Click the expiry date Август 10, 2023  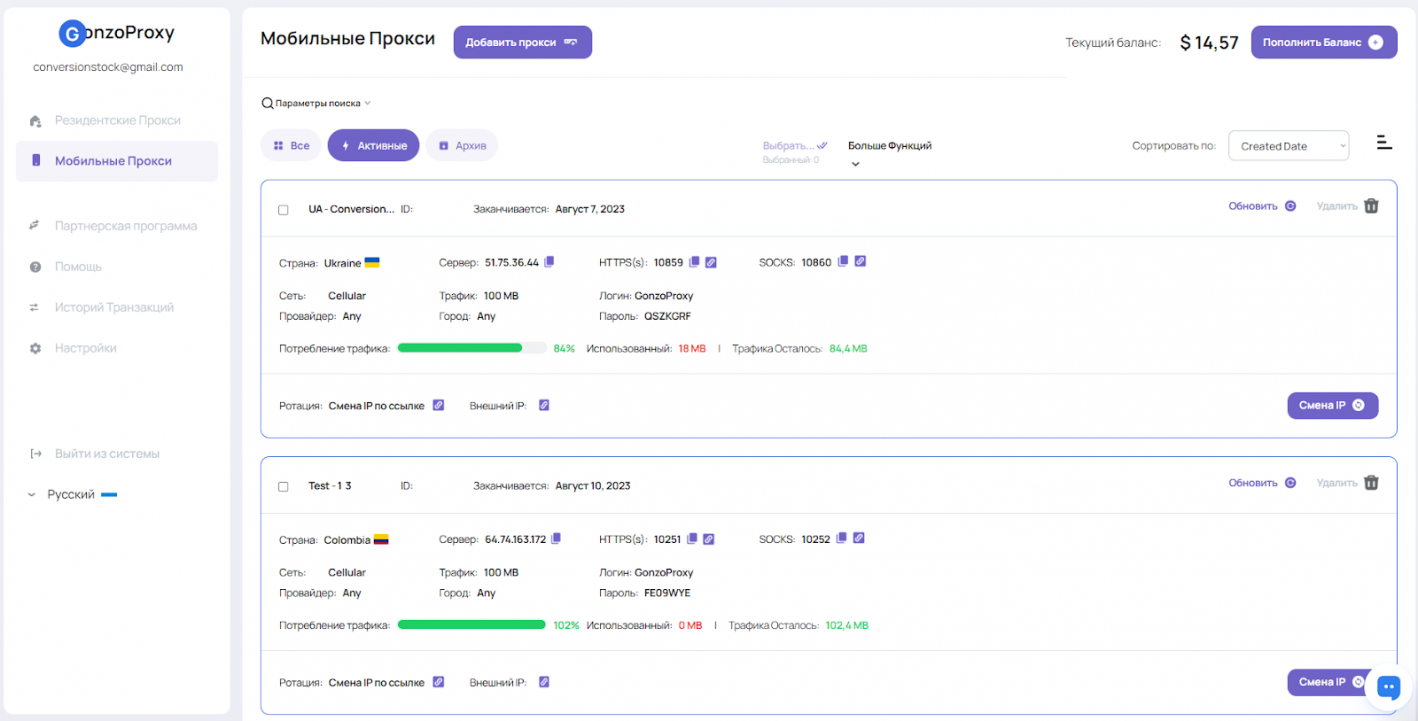(593, 486)
